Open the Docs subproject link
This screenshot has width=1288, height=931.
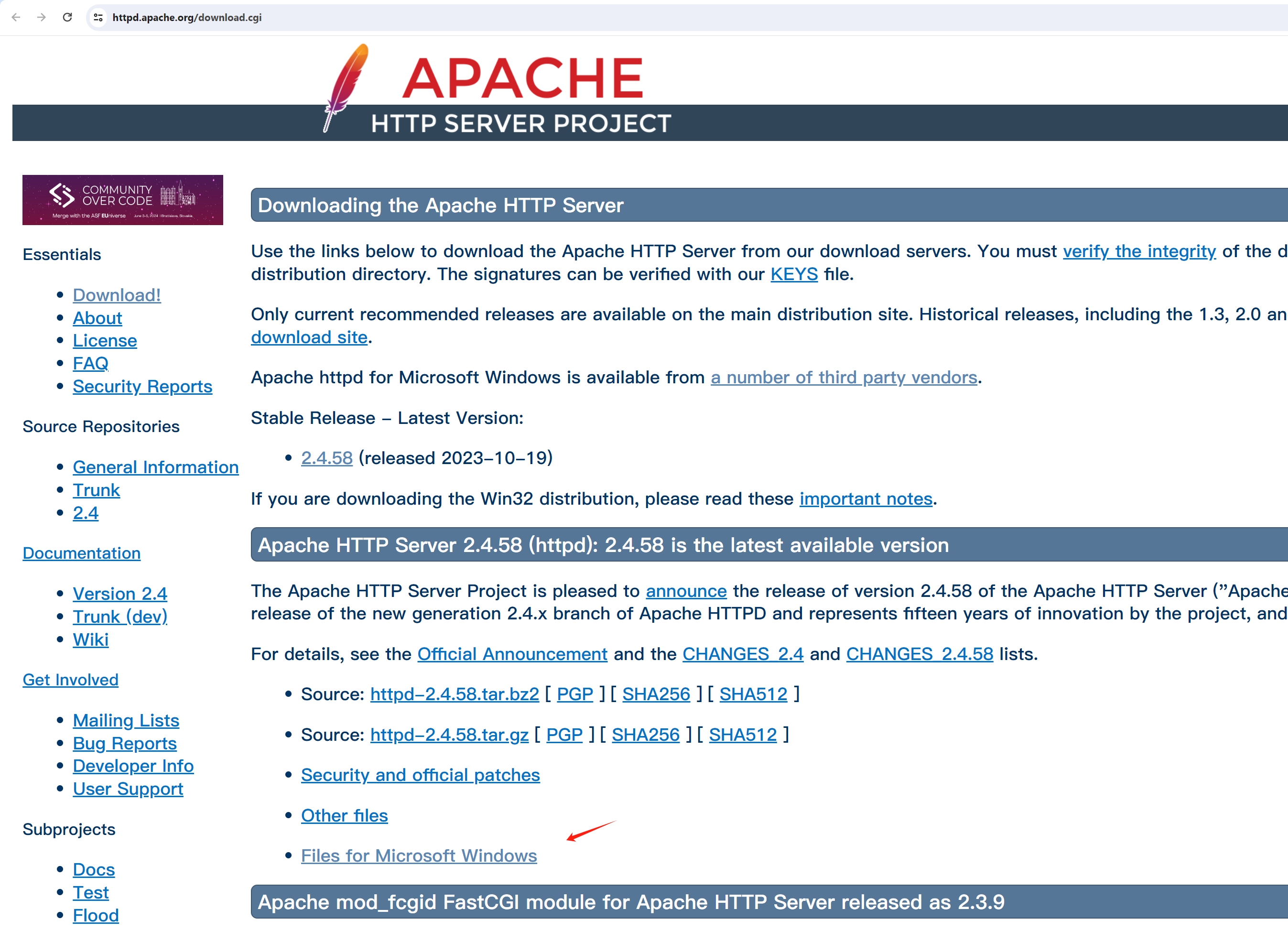click(x=94, y=870)
